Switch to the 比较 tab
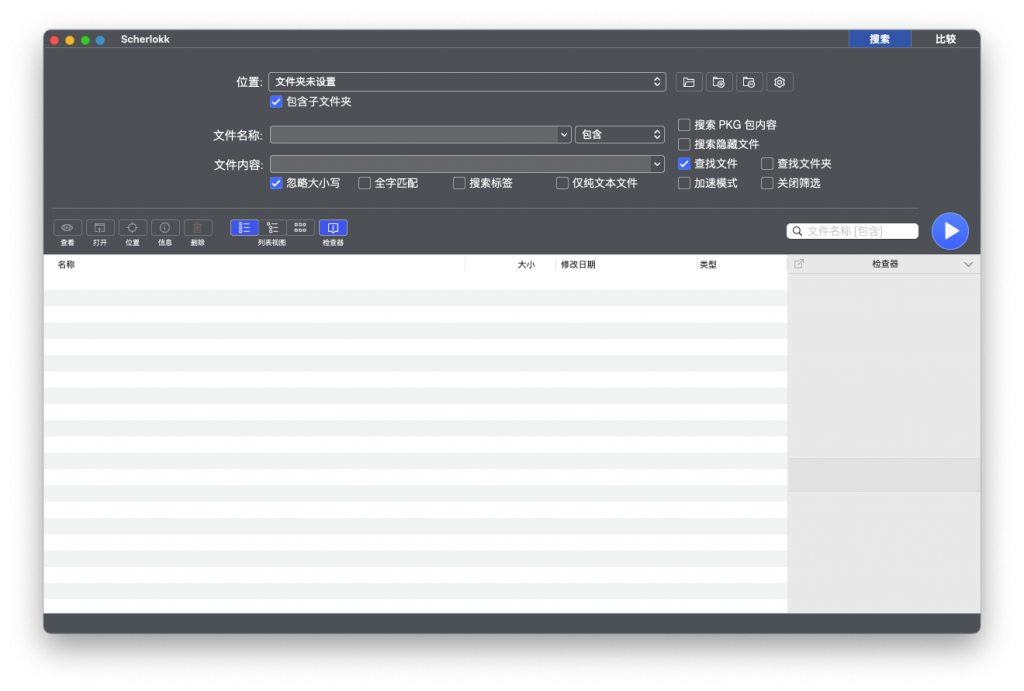The image size is (1024, 691). [946, 39]
